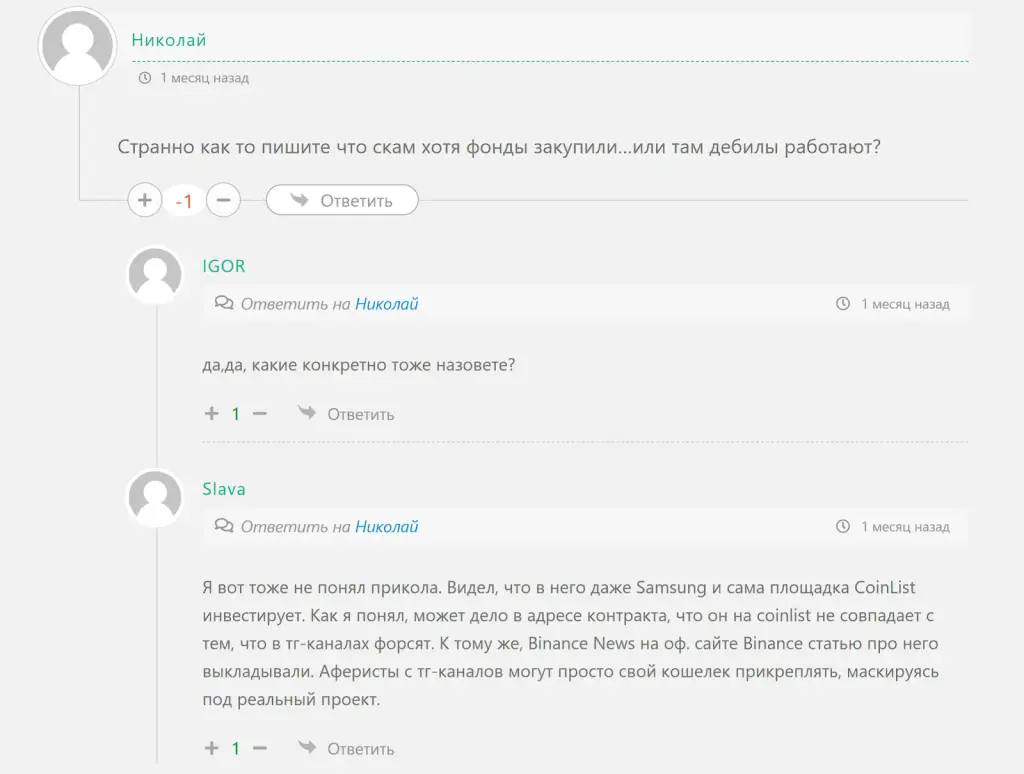The height and width of the screenshot is (774, 1024).
Task: Upvote Slava's reply
Action: tap(212, 748)
